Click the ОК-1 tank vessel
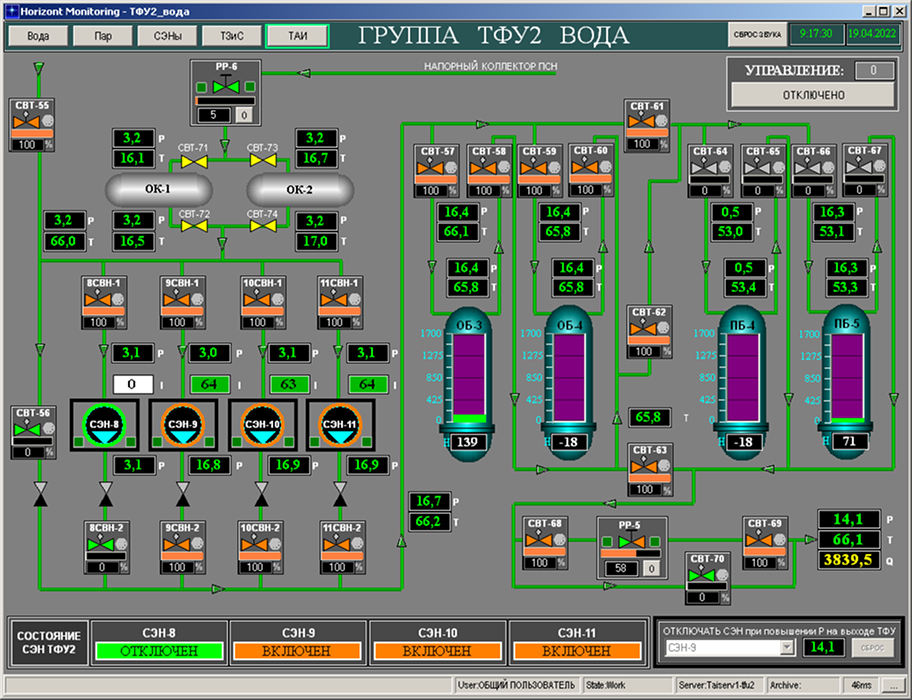 (x=155, y=190)
